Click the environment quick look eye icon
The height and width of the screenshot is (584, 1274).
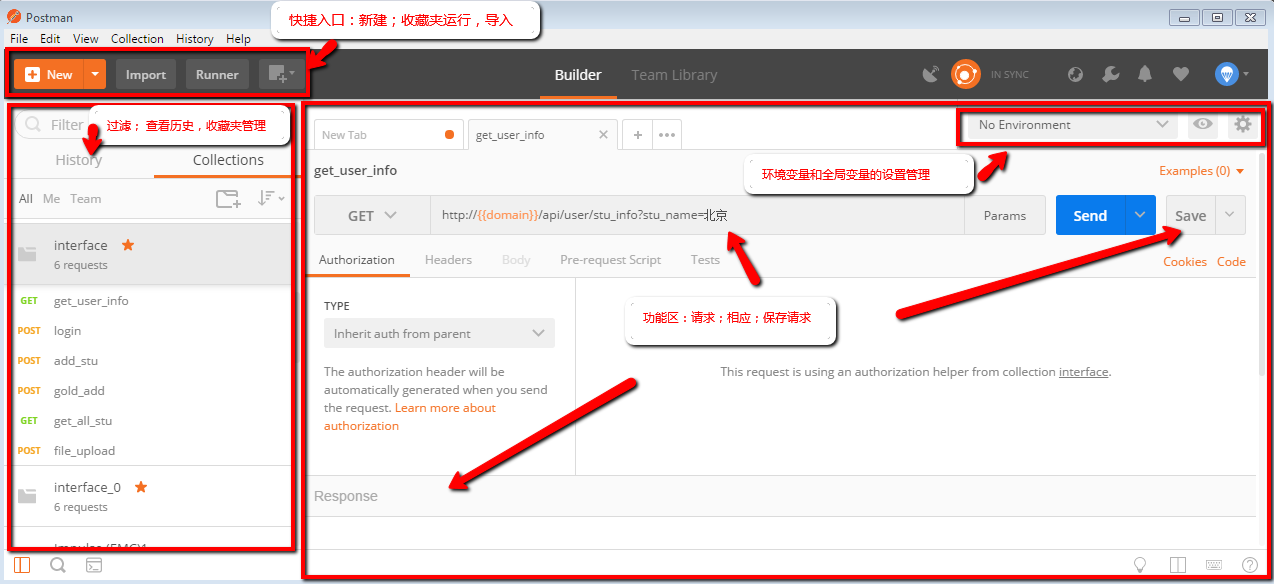tap(1203, 124)
